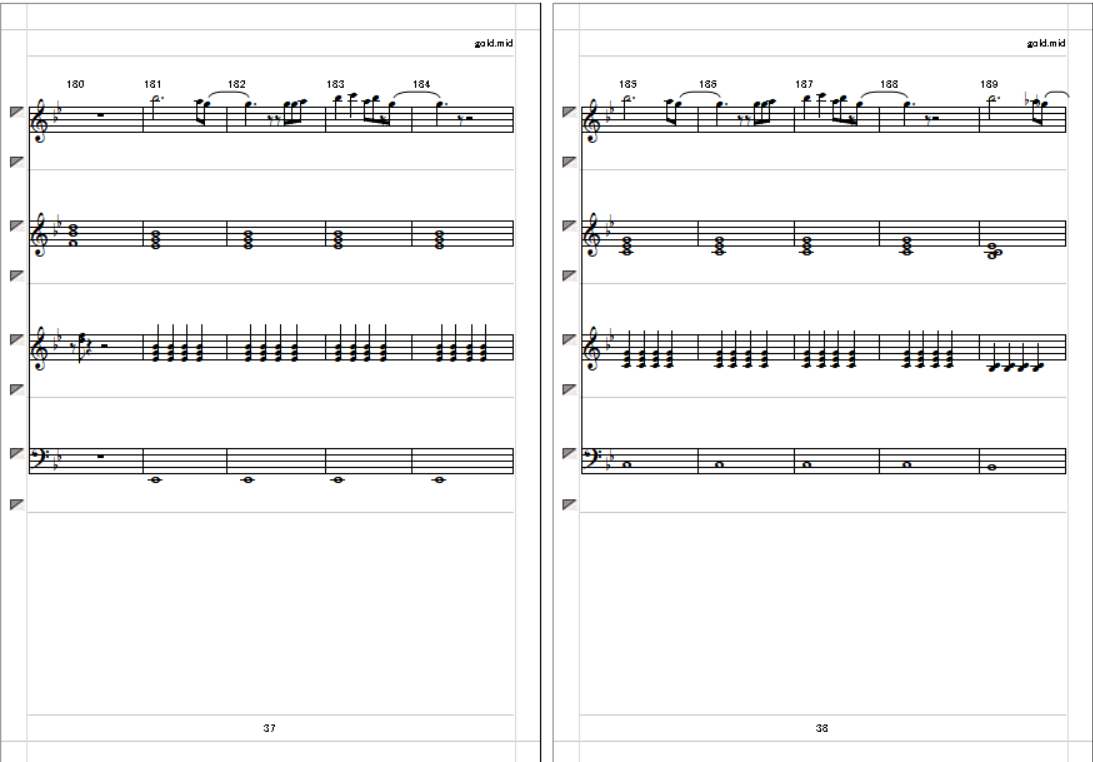Click measure number 186
The width and height of the screenshot is (1093, 762).
(708, 84)
